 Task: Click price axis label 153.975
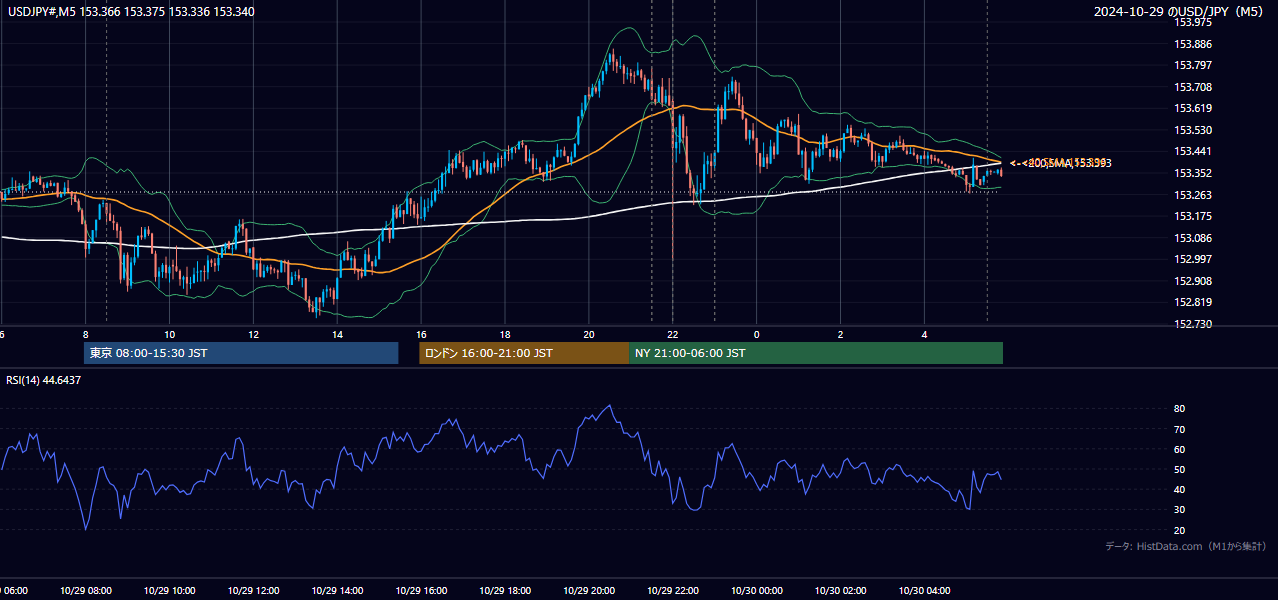click(1193, 23)
